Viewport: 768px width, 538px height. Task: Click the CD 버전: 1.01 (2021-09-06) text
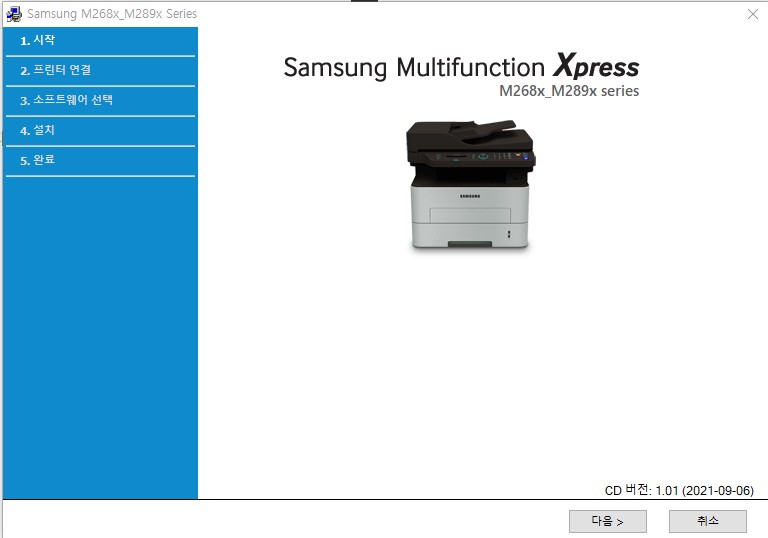point(679,490)
